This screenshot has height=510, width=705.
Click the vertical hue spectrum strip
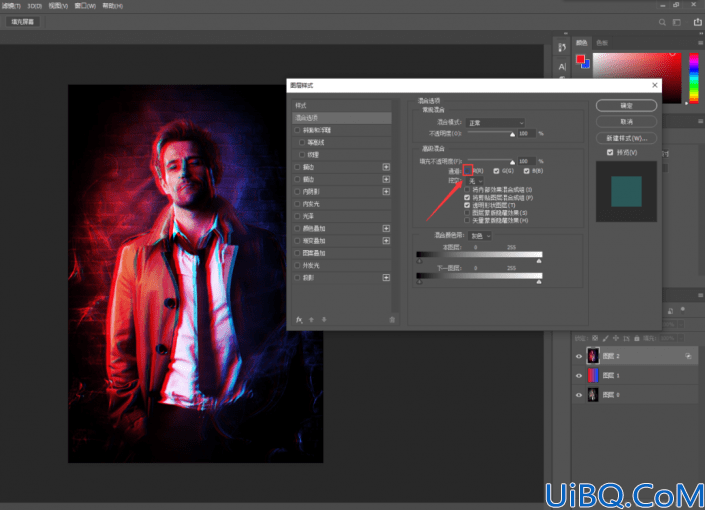(x=694, y=78)
